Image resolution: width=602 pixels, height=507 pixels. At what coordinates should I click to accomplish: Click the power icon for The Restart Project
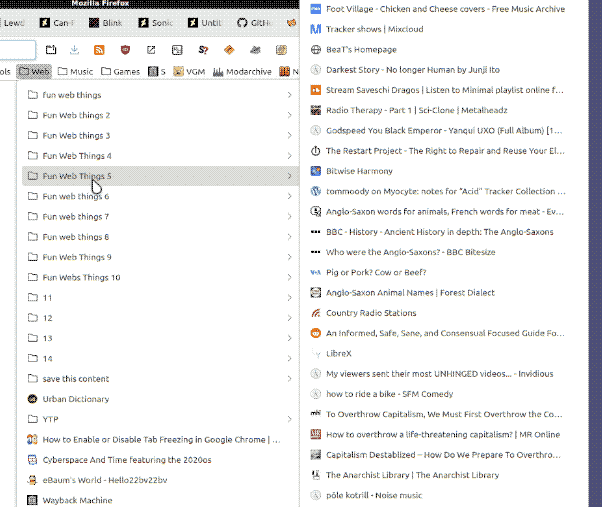316,151
